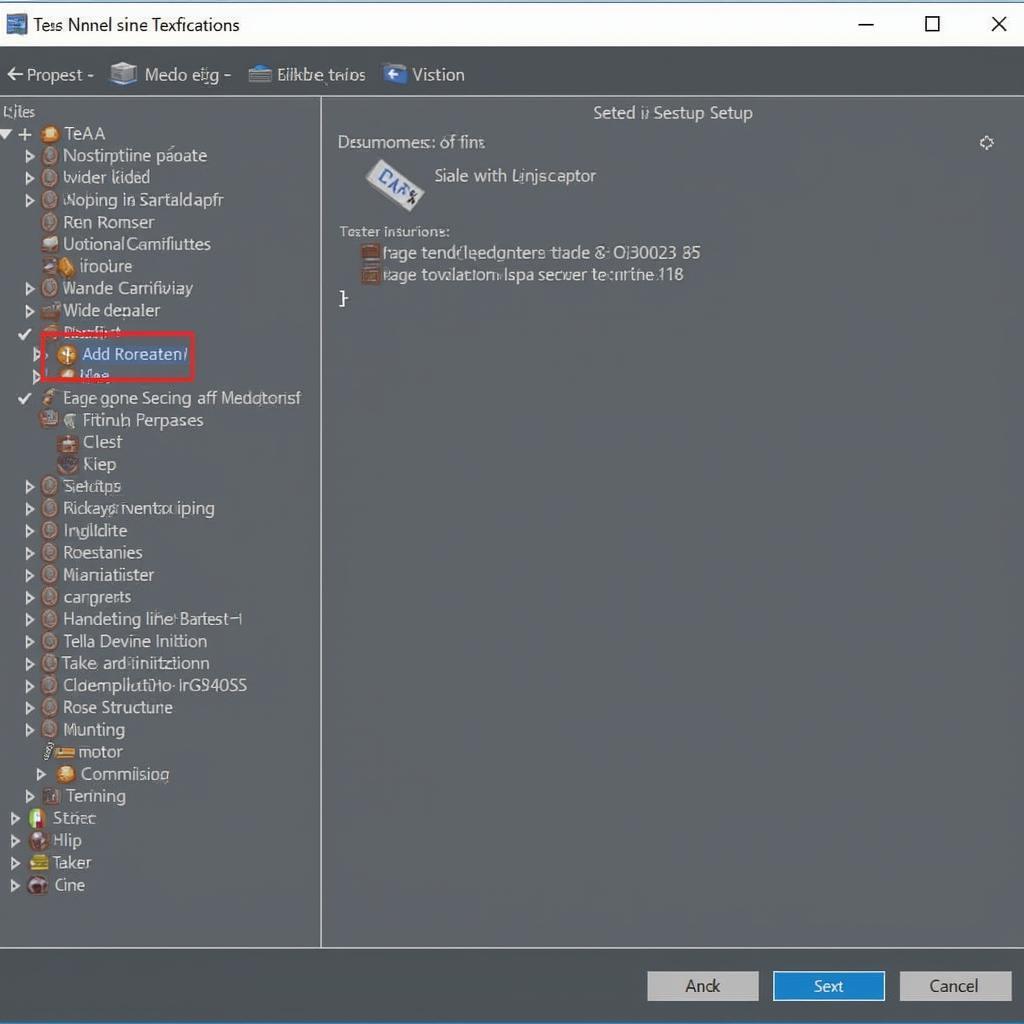
Task: Click the window title bar app icon
Action: coord(16,25)
